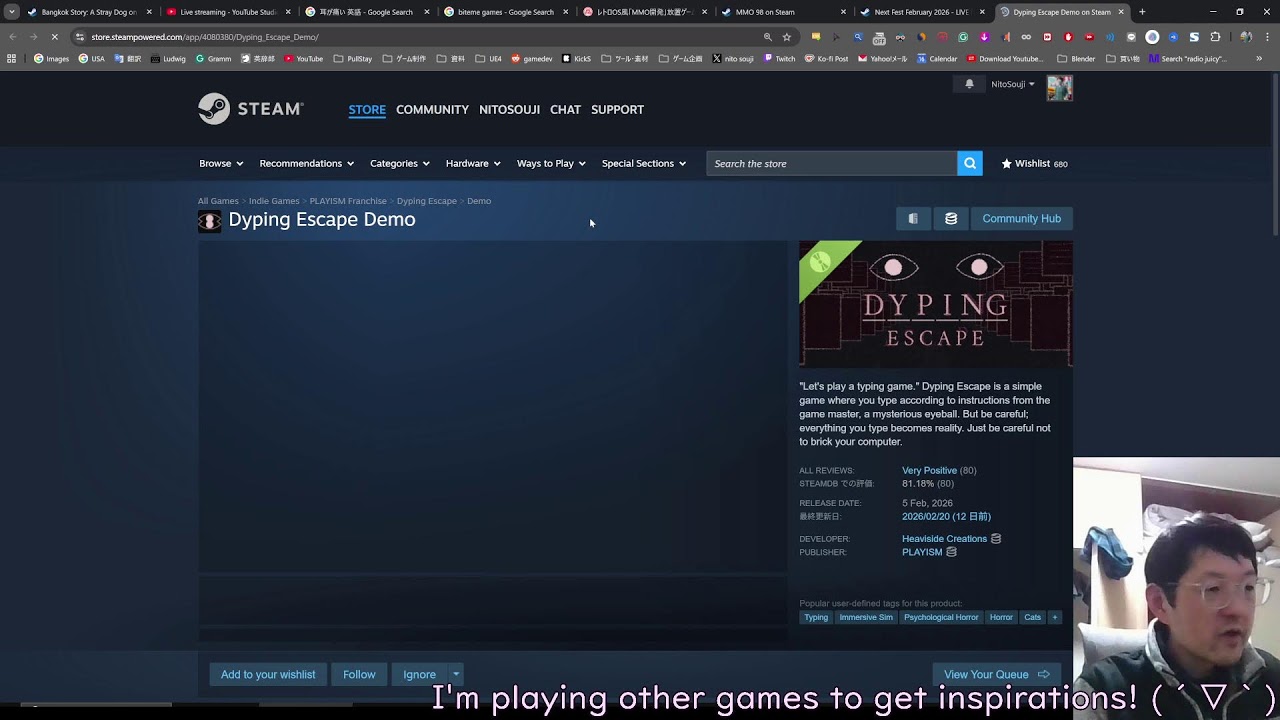
Task: Expand the Hardware dropdown
Action: 473,163
